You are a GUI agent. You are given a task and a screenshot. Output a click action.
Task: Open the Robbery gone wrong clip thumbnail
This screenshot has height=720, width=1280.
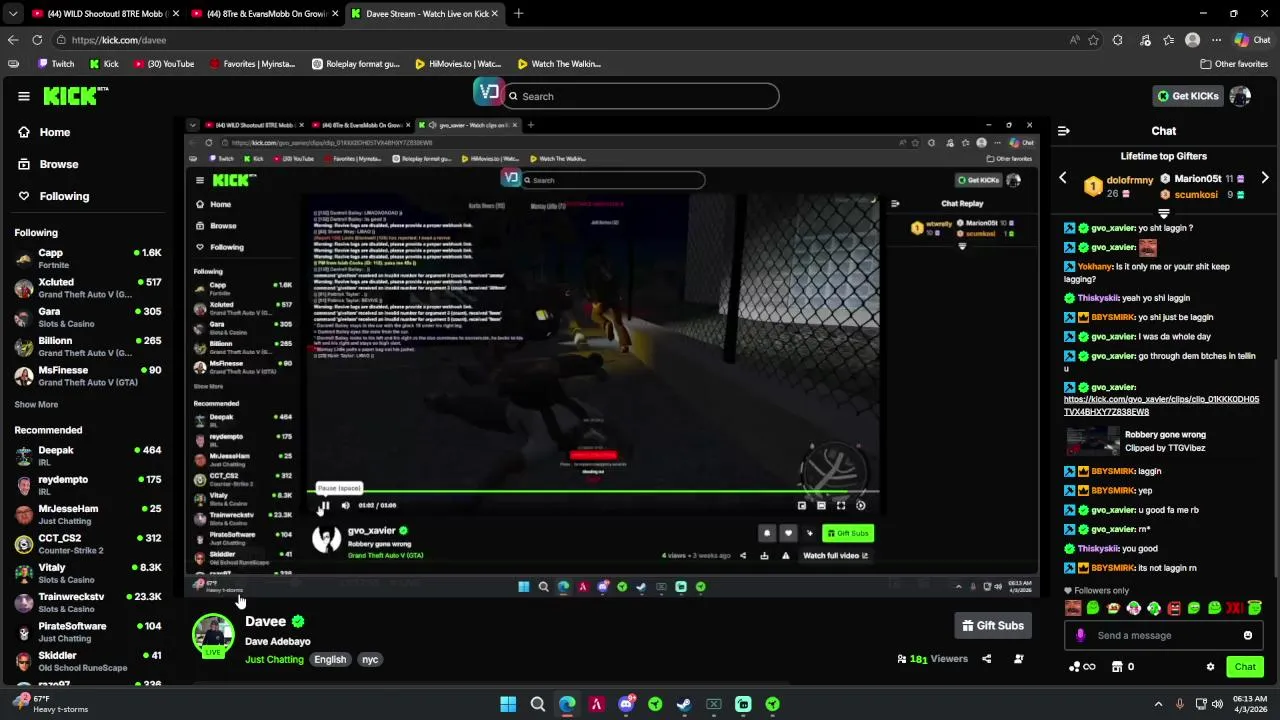[x=1093, y=441]
